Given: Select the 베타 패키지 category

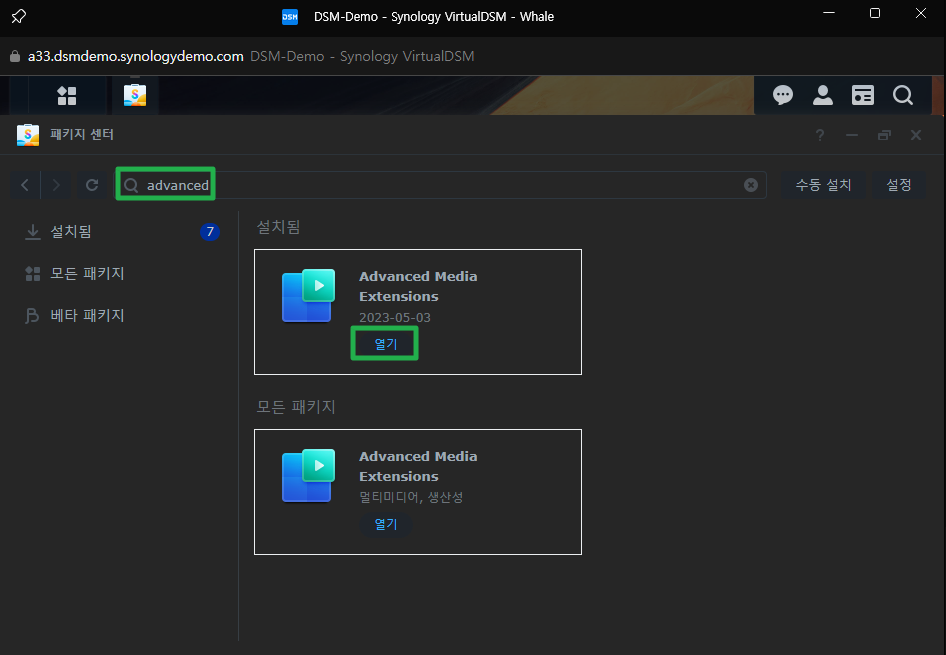Looking at the screenshot, I should tap(87, 316).
